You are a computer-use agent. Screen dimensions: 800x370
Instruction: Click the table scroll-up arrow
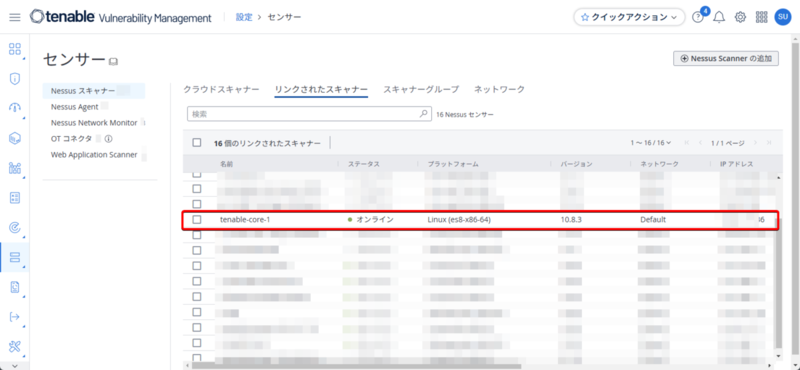tap(778, 178)
